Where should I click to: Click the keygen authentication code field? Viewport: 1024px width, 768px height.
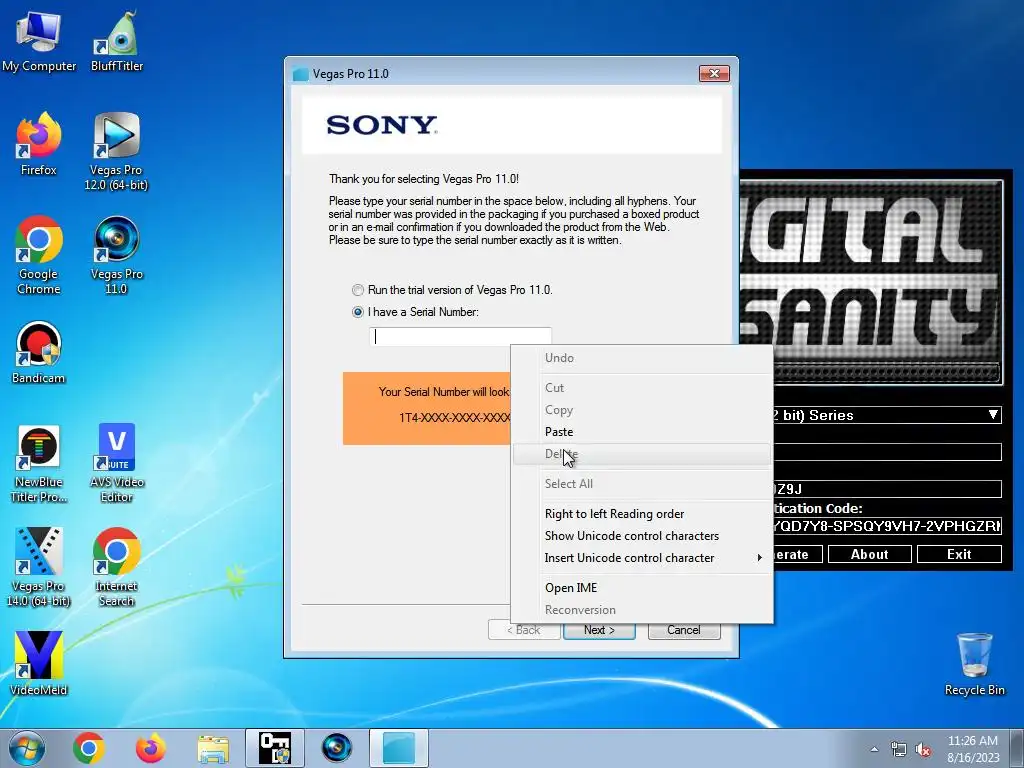(x=887, y=526)
